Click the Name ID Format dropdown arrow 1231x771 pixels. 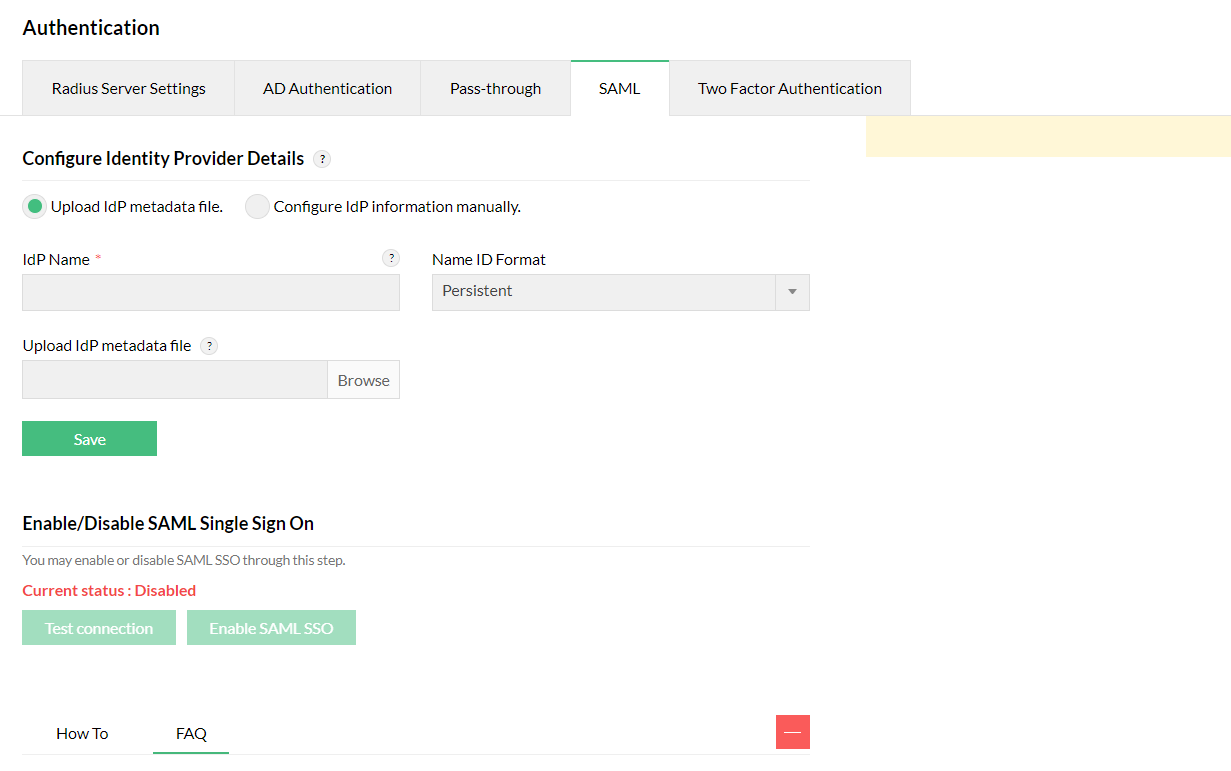pos(792,292)
